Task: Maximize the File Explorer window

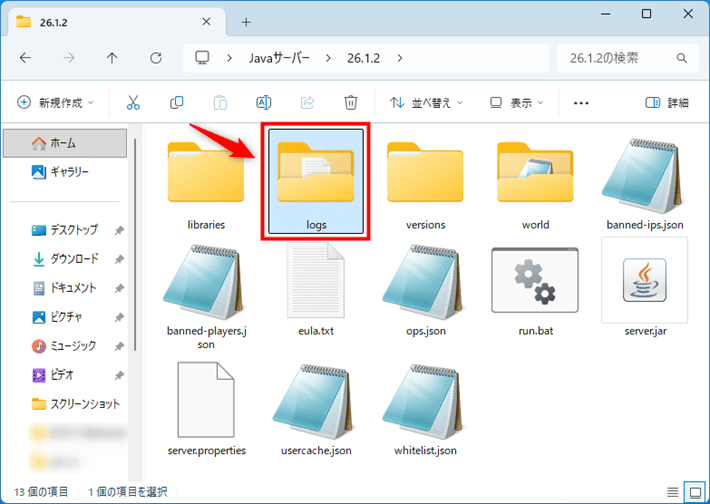Action: pyautogui.click(x=647, y=14)
